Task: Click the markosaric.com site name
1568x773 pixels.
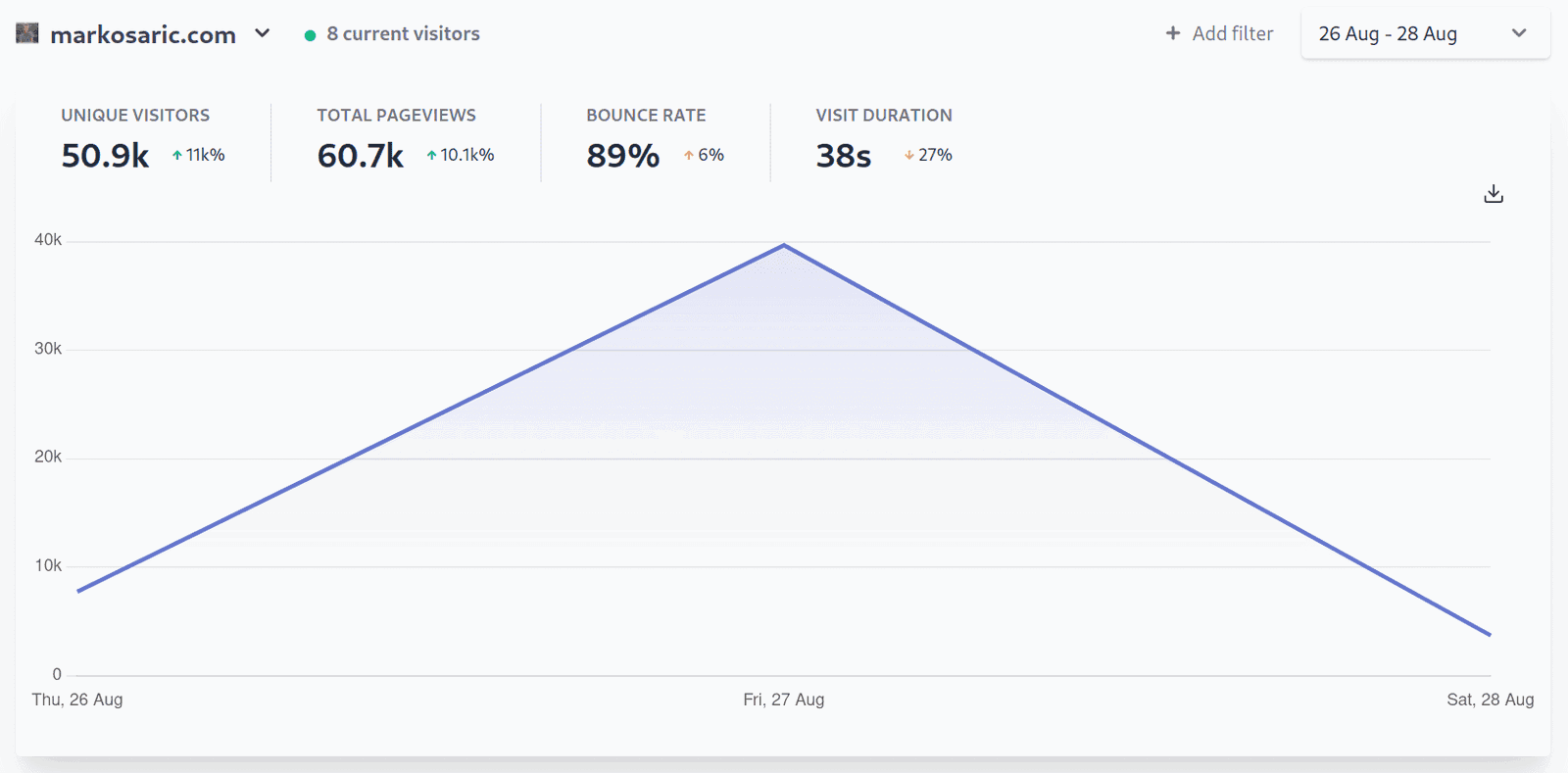Action: pos(143,35)
